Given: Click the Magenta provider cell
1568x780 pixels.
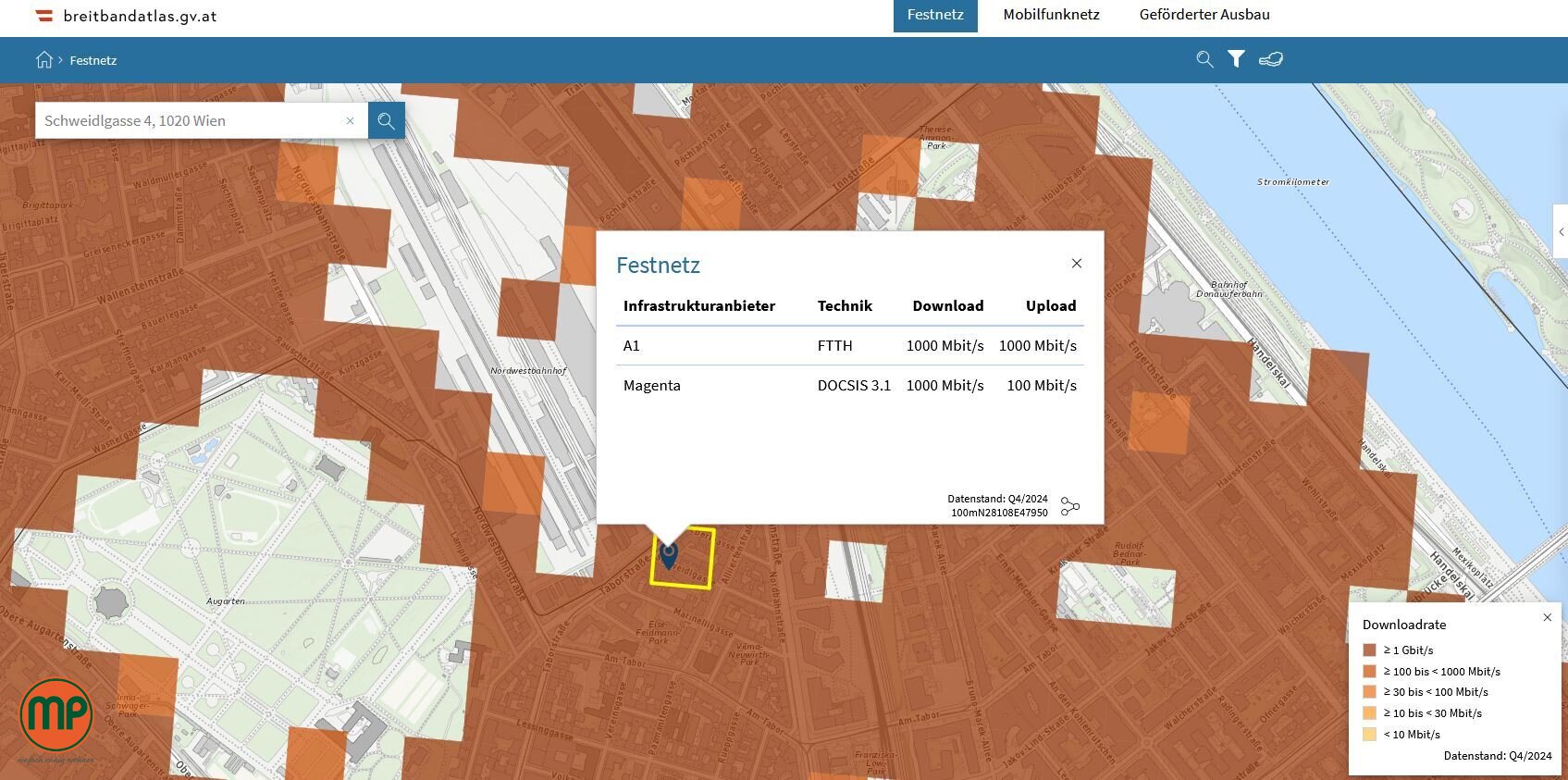Looking at the screenshot, I should pyautogui.click(x=652, y=386).
